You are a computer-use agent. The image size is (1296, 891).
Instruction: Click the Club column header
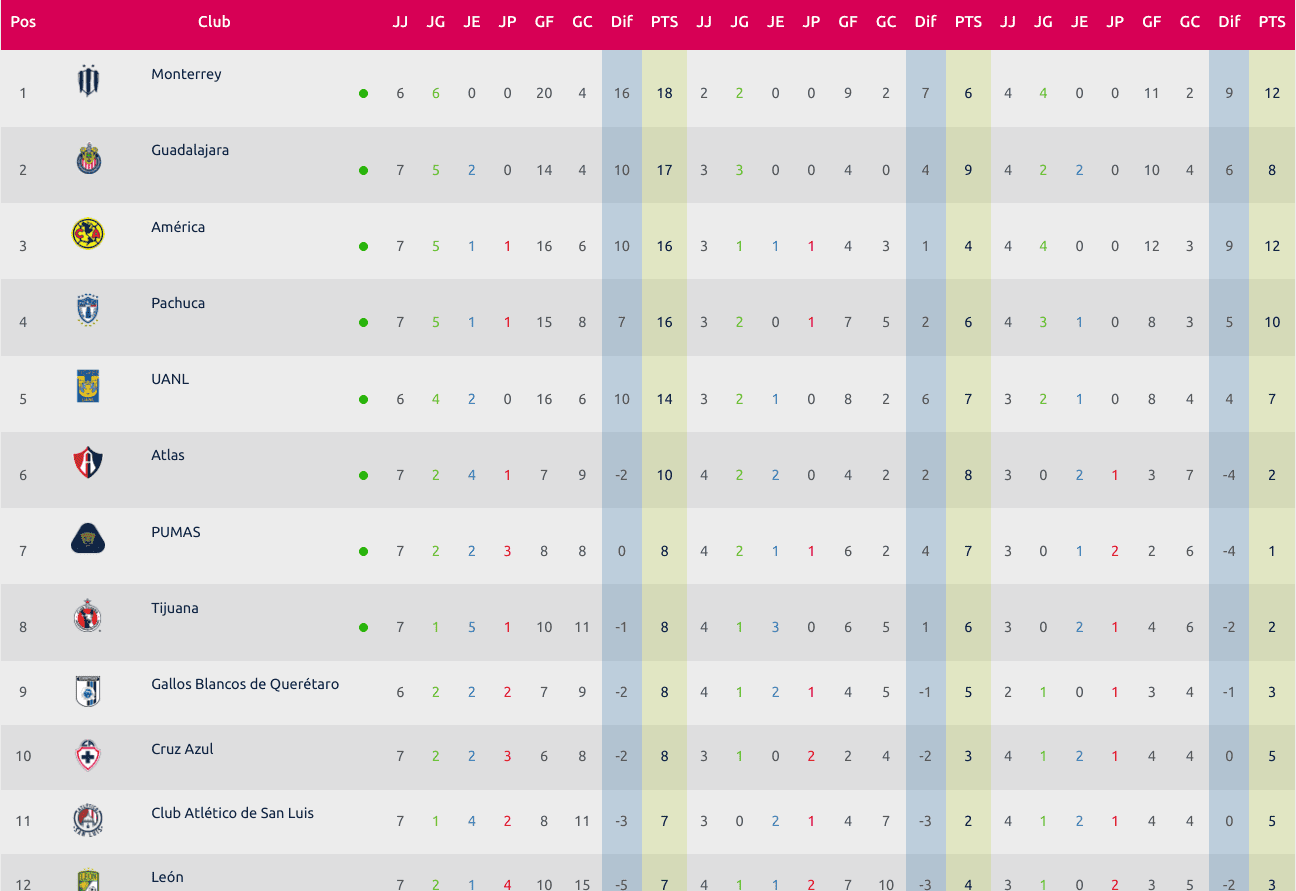(x=214, y=21)
